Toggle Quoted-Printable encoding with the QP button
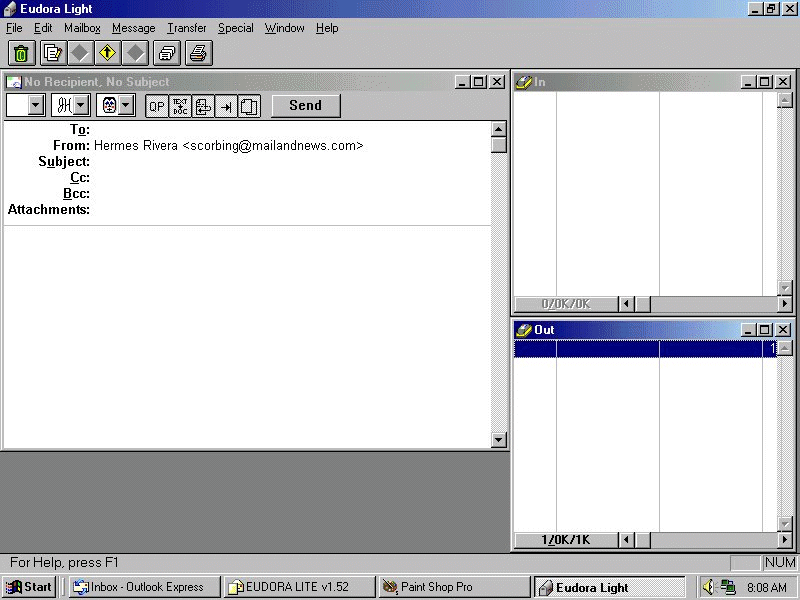This screenshot has height=600, width=800. (156, 105)
